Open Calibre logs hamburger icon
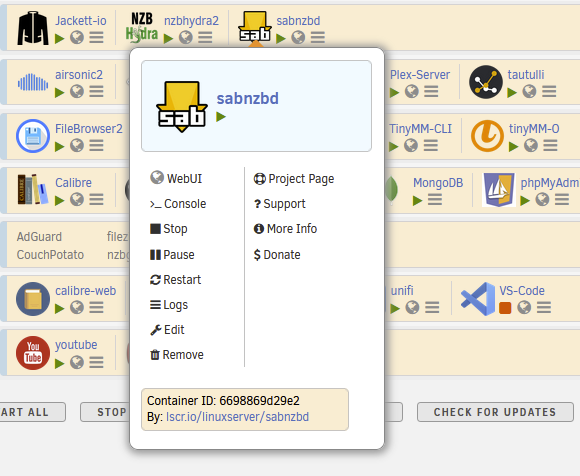The width and height of the screenshot is (580, 476). pyautogui.click(x=97, y=199)
